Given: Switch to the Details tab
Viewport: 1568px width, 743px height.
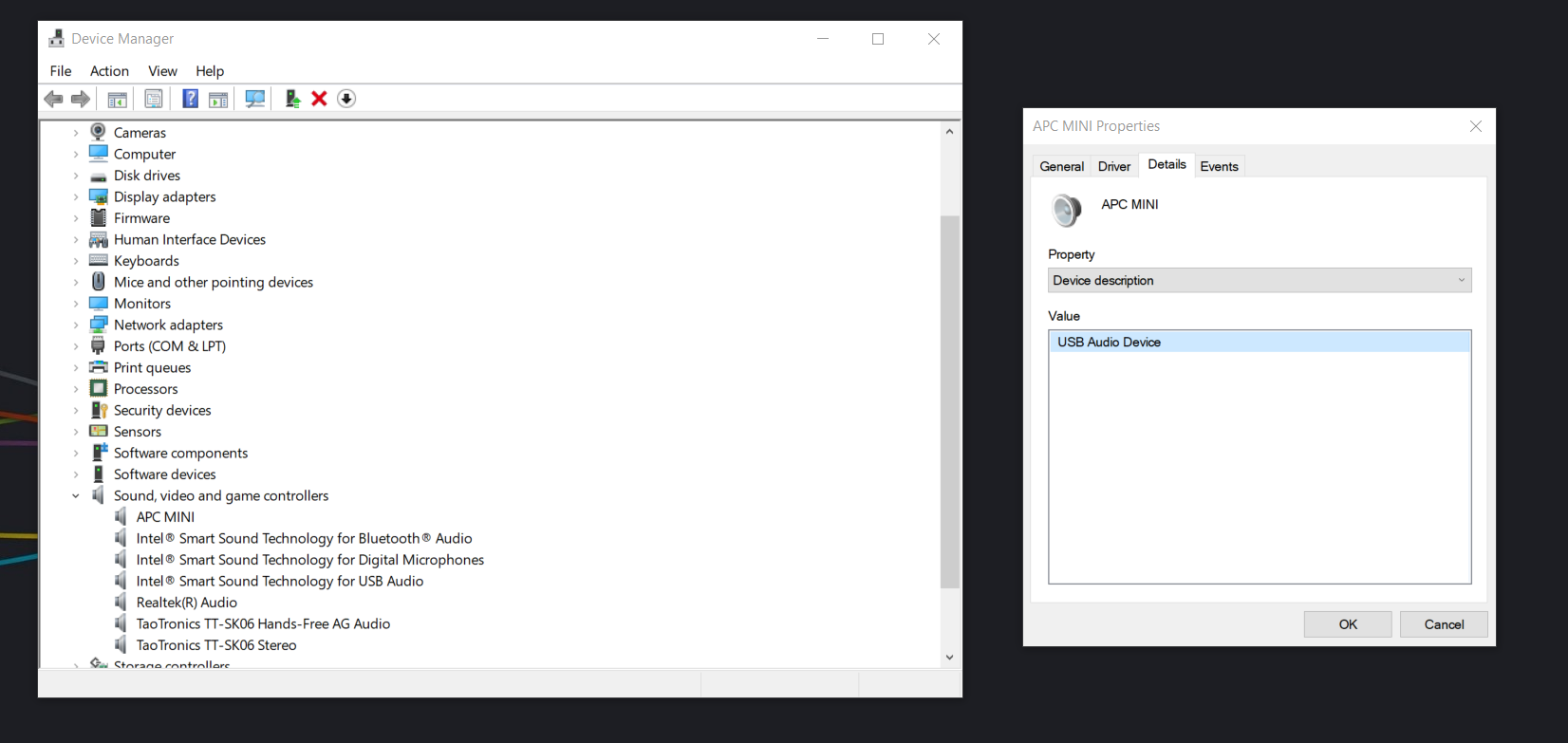Looking at the screenshot, I should pos(1167,164).
